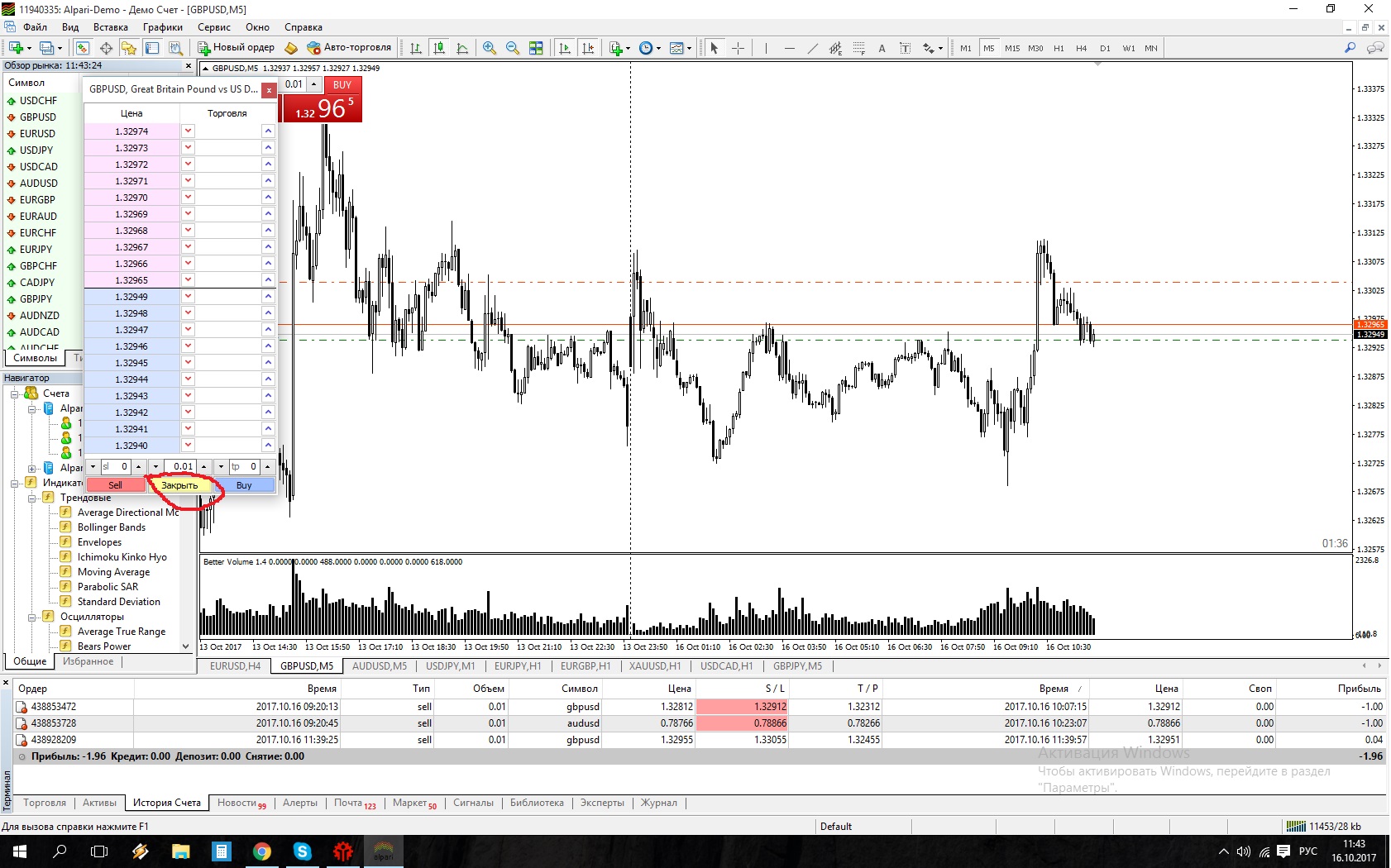The image size is (1391, 868).
Task: Open the Strategy Tester icon
Action: point(175,48)
